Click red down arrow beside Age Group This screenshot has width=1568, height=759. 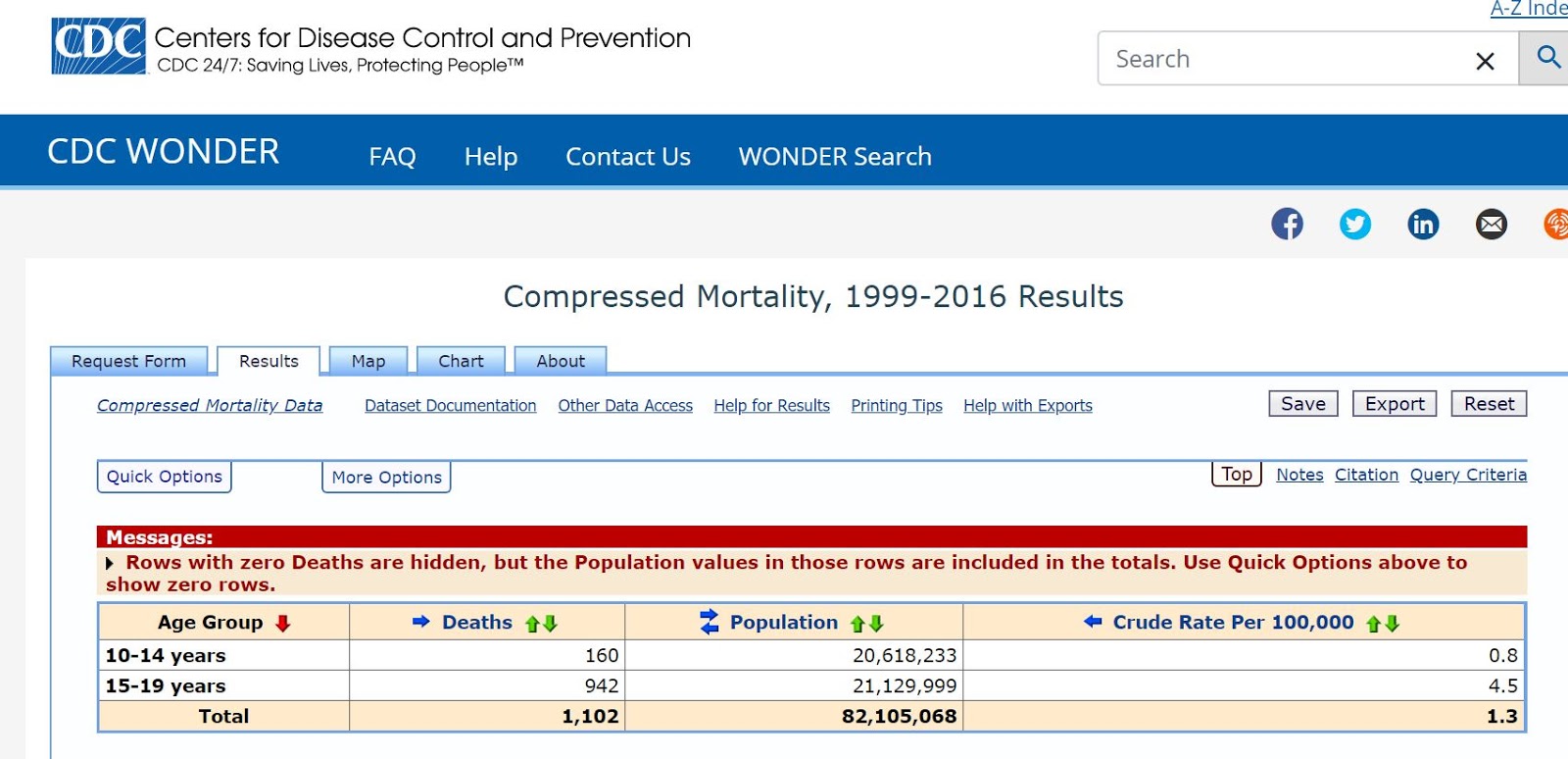[283, 624]
